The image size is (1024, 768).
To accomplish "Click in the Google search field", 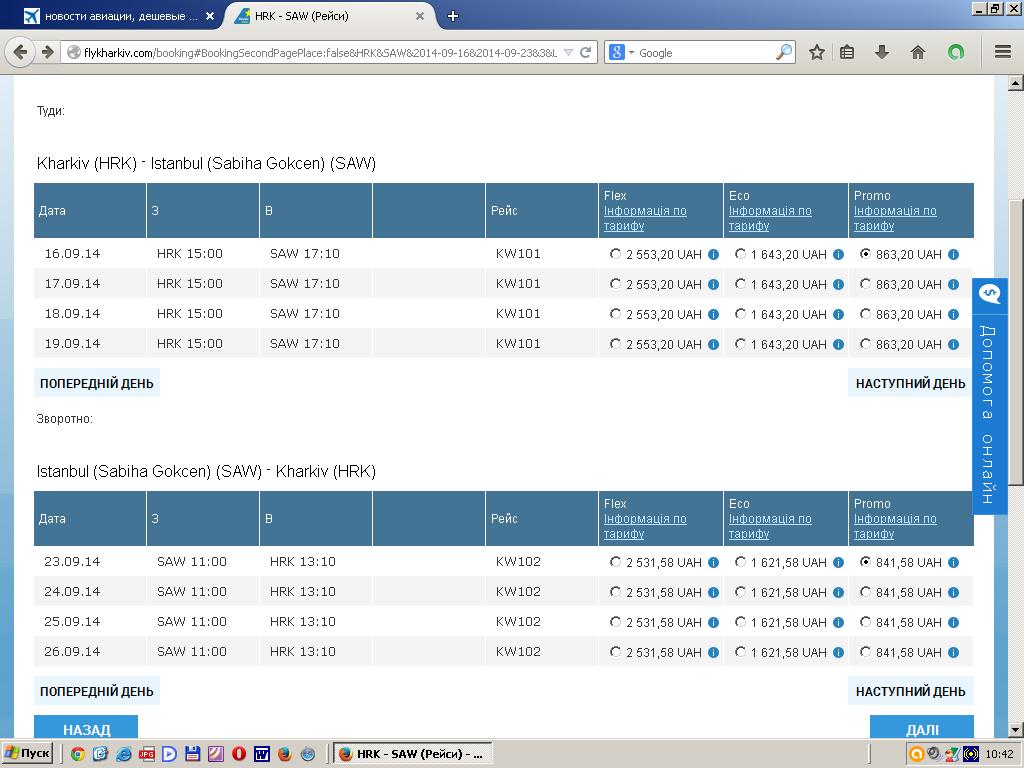I will point(705,52).
